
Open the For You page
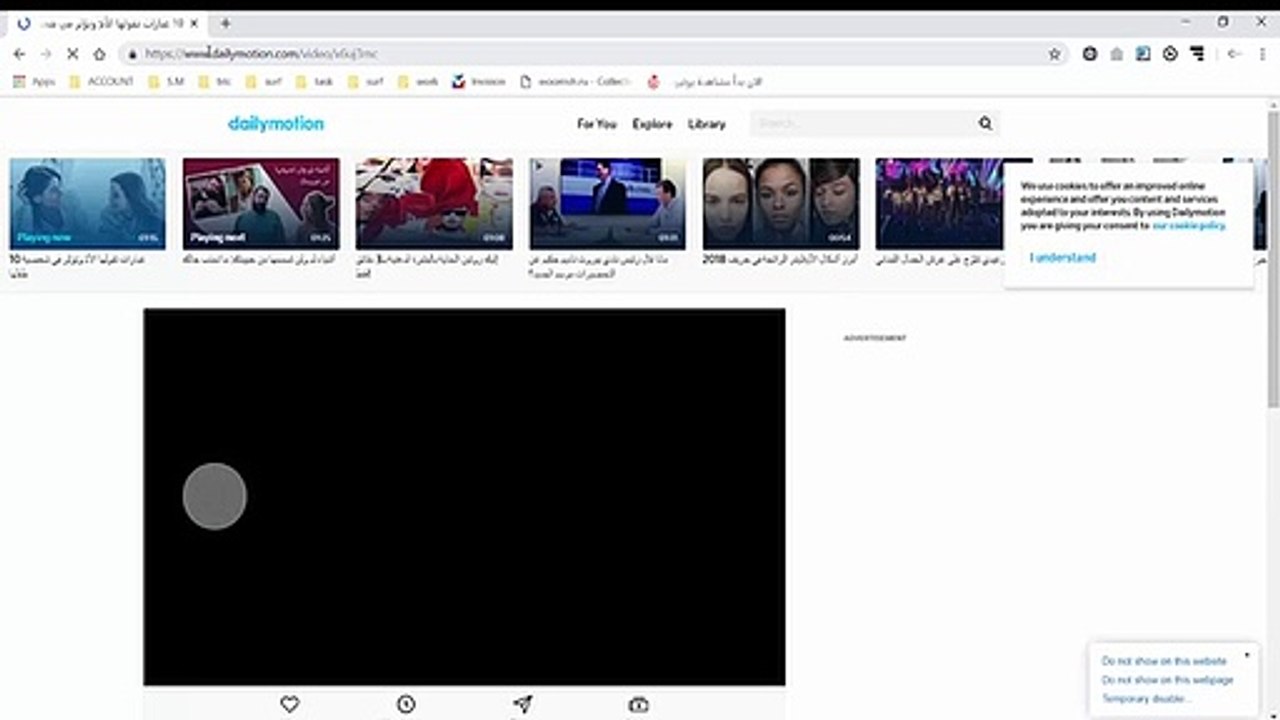point(597,124)
